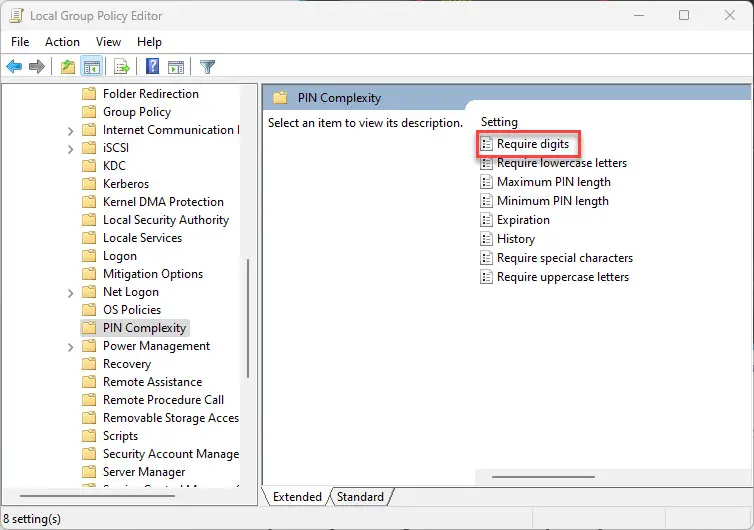The width and height of the screenshot is (754, 530).
Task: Open the View menu
Action: 108,42
